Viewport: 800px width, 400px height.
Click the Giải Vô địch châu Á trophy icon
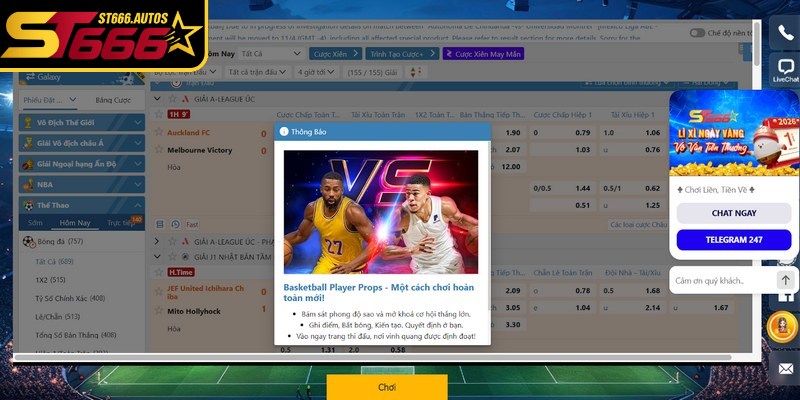[x=29, y=143]
